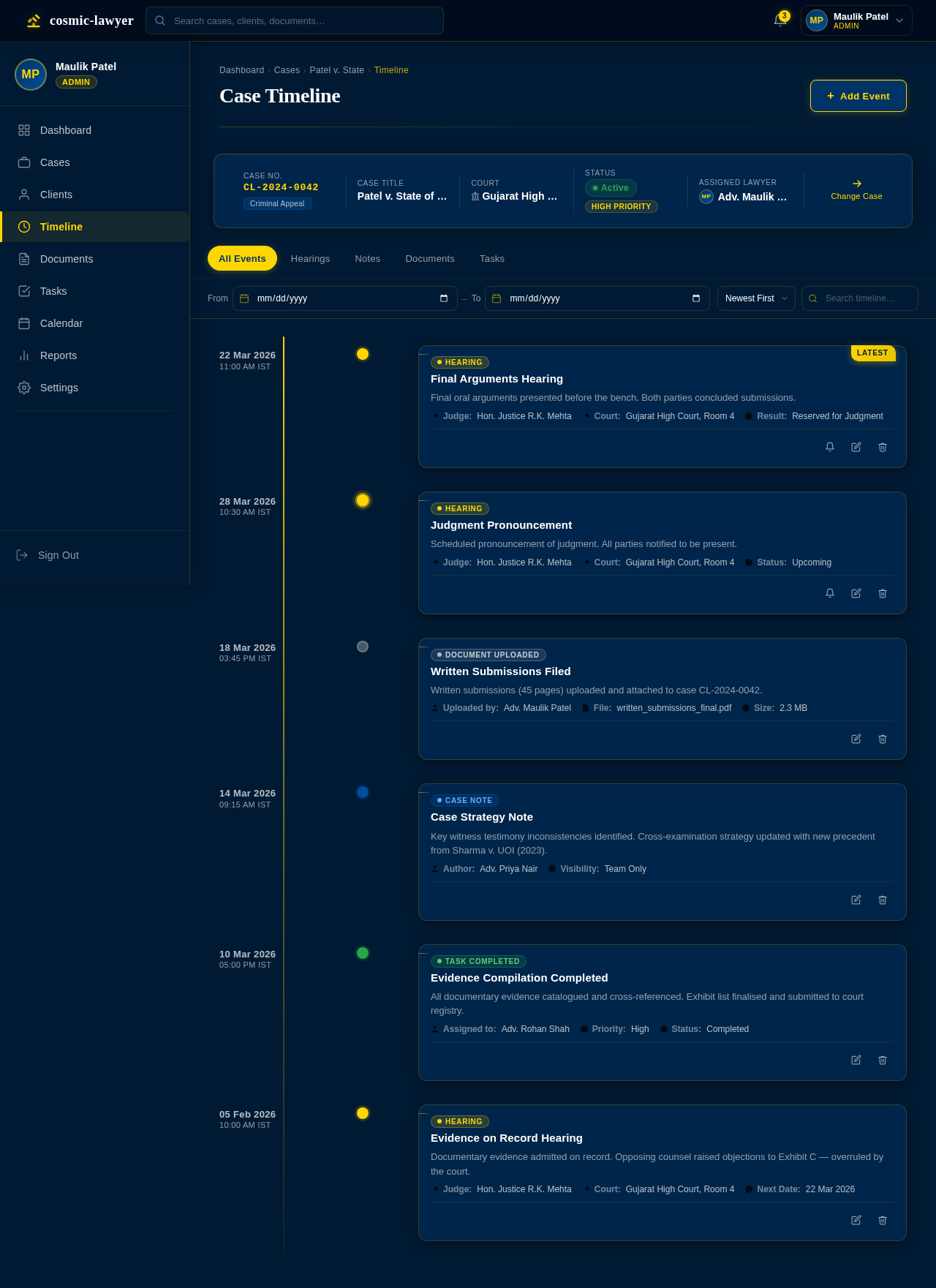
Task: Select the All Events tab
Action: (242, 258)
